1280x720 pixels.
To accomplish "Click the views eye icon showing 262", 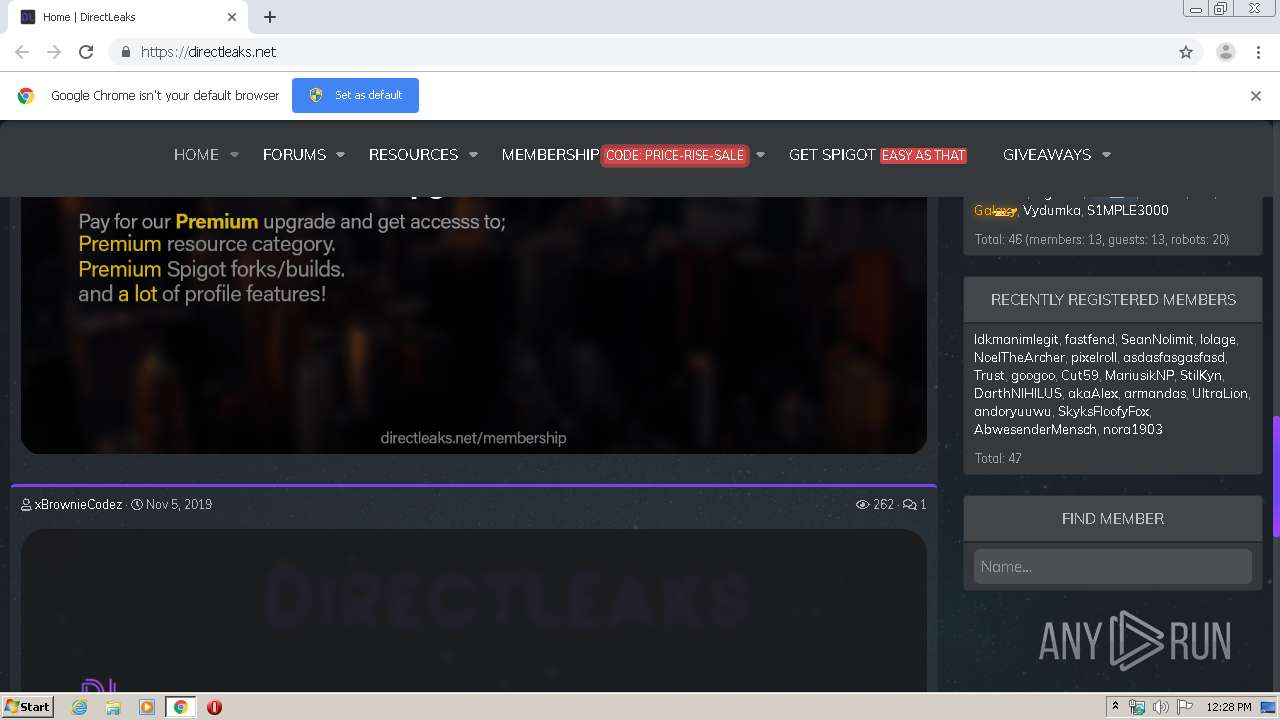I will pyautogui.click(x=862, y=505).
